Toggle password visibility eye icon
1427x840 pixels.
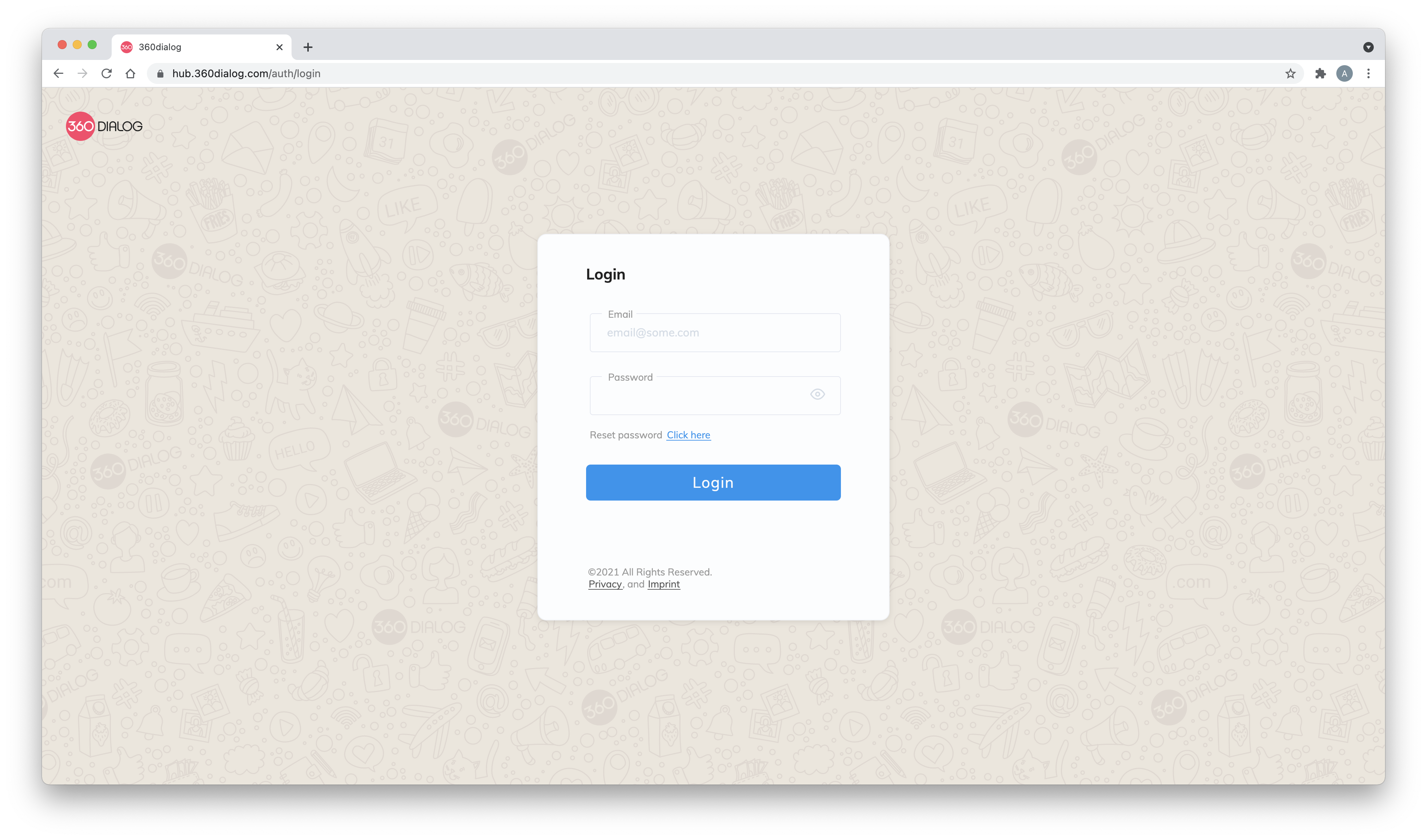tap(817, 394)
